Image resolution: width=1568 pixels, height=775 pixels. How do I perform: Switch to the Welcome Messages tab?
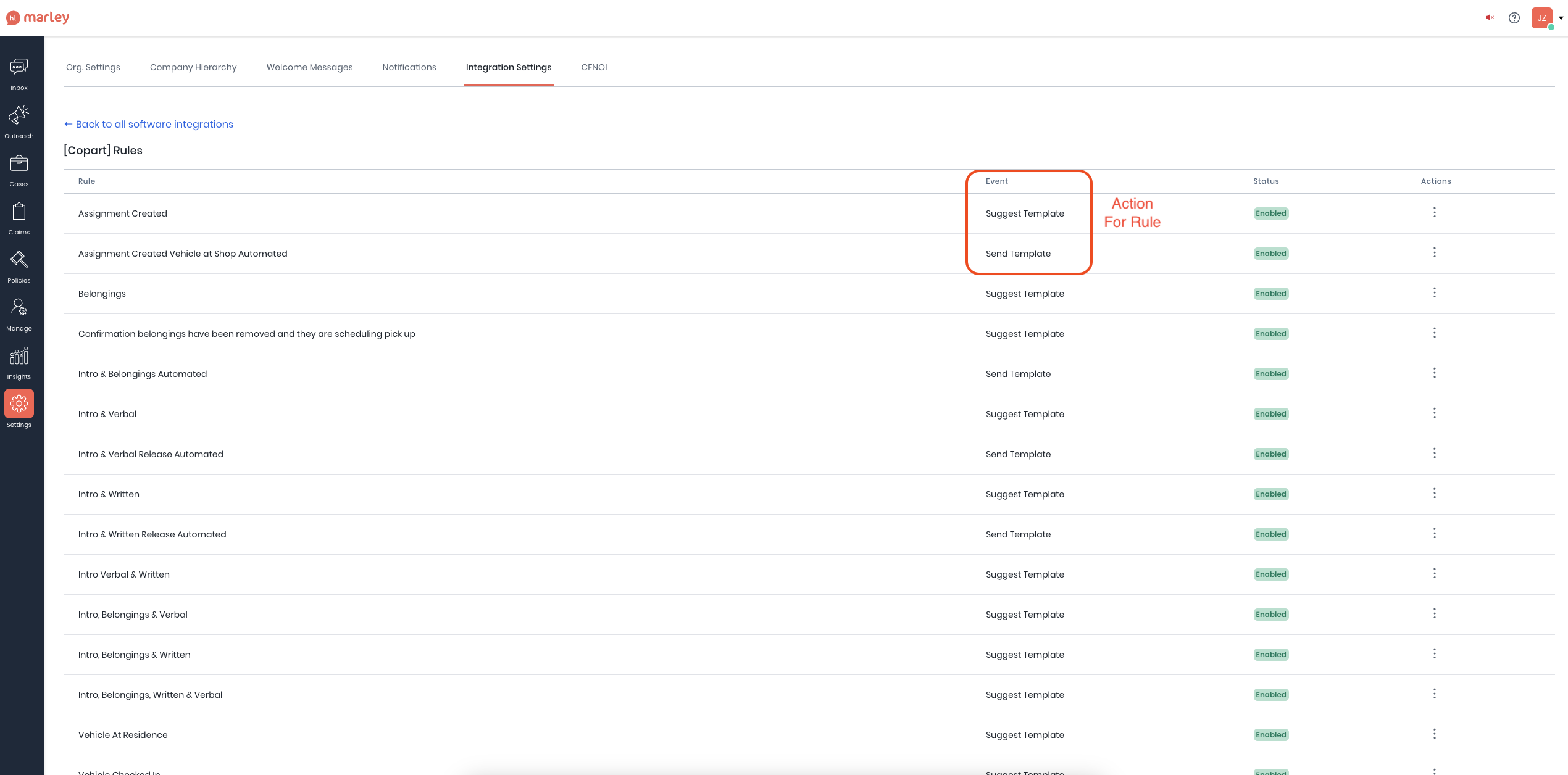click(309, 67)
